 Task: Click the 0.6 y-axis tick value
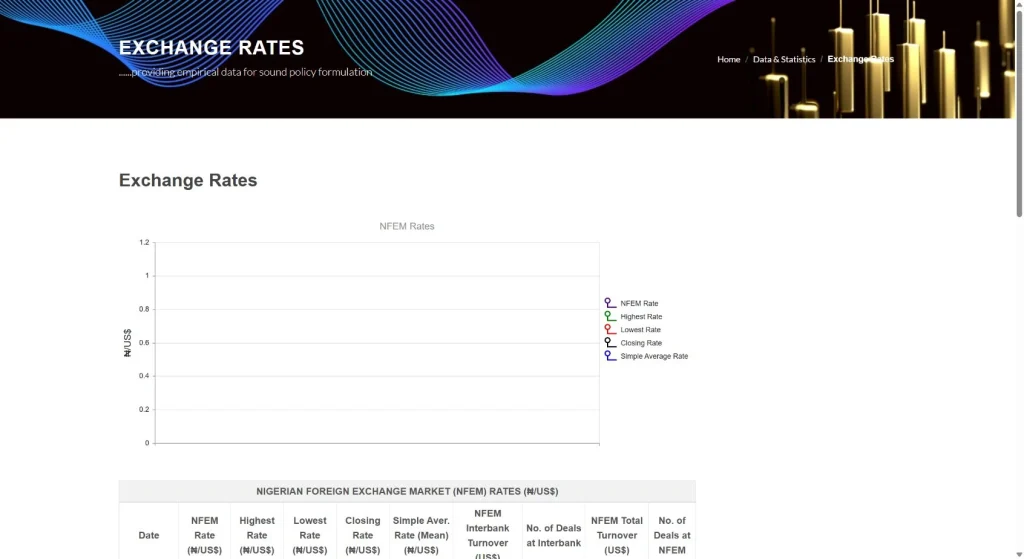(x=144, y=342)
